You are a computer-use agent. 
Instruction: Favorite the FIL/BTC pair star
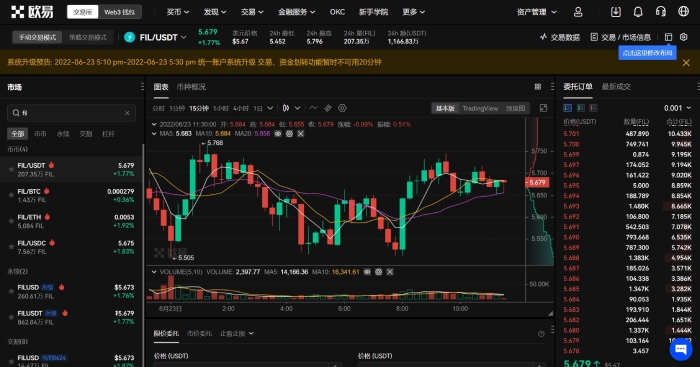pos(11,195)
